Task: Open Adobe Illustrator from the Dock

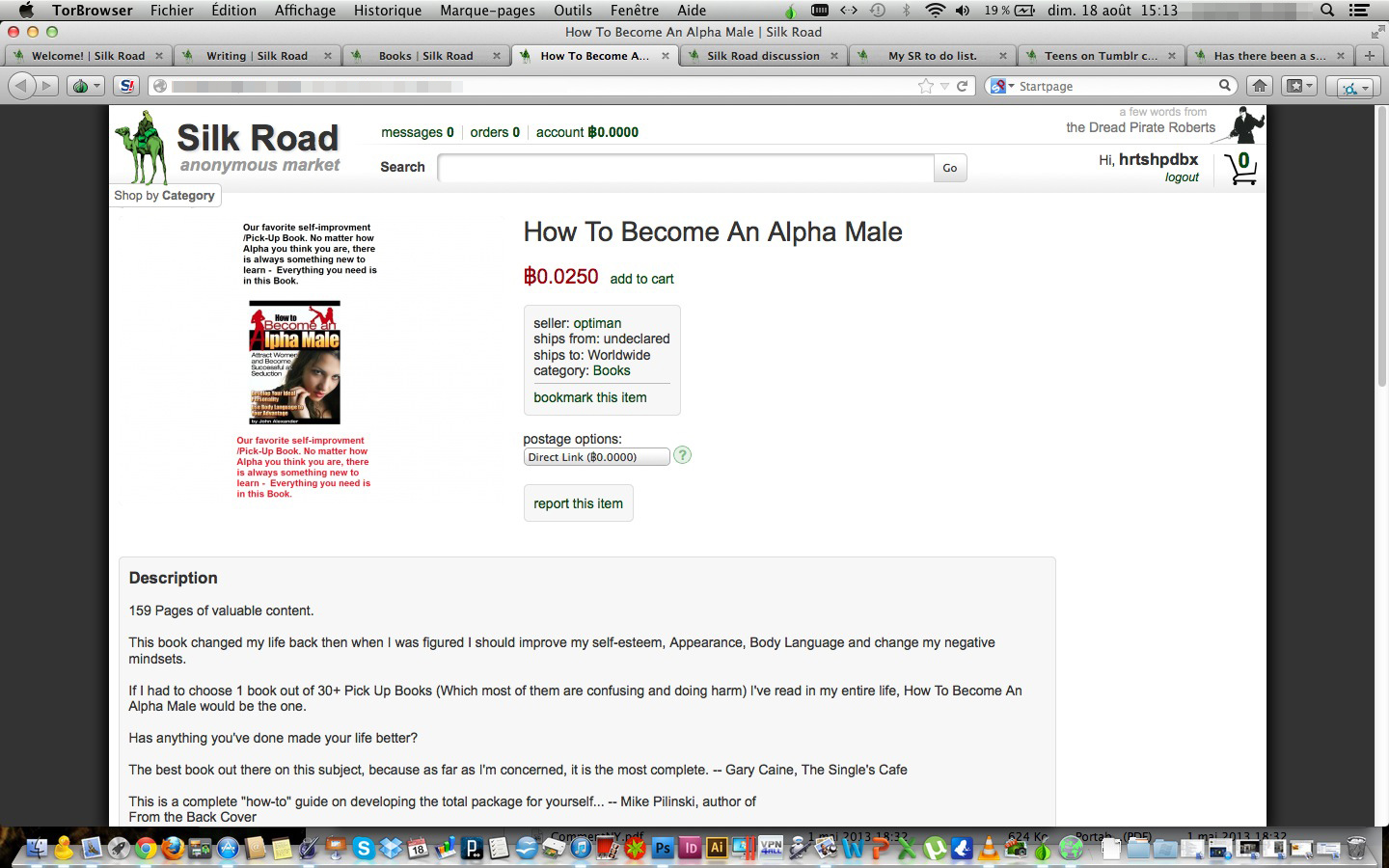Action: point(717,848)
